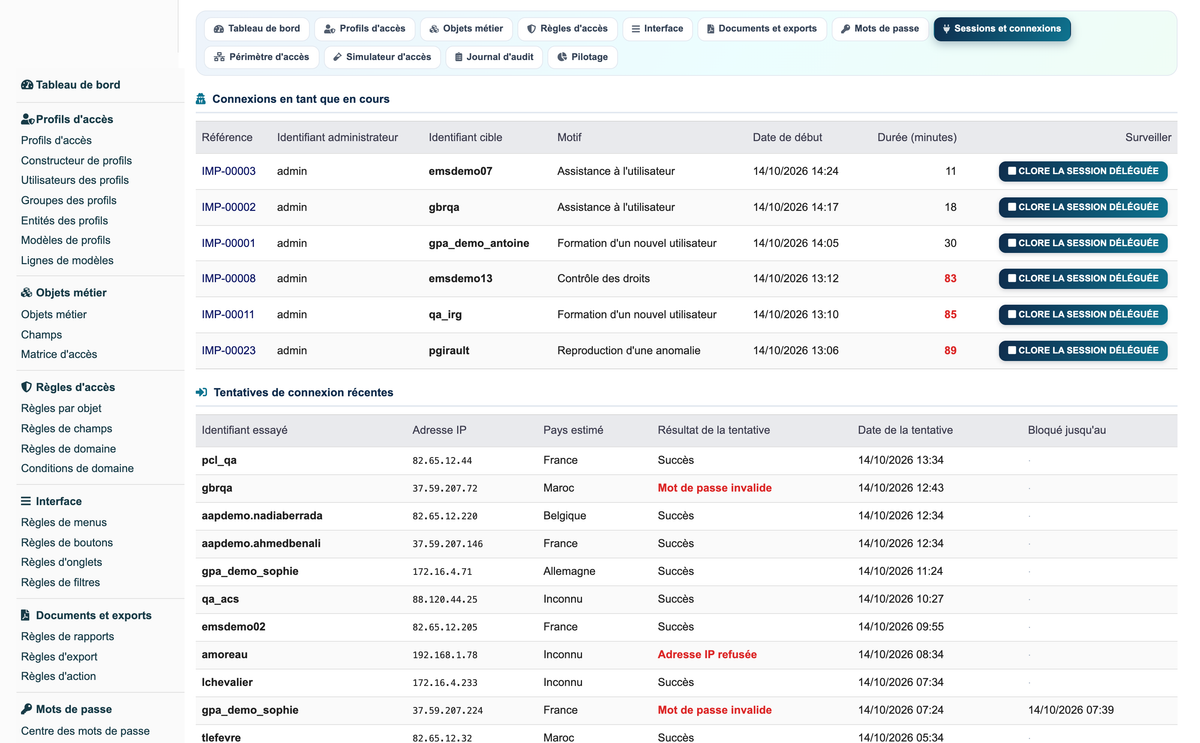Close the delegated session for pgirault
The width and height of the screenshot is (1200, 743).
coord(1083,350)
